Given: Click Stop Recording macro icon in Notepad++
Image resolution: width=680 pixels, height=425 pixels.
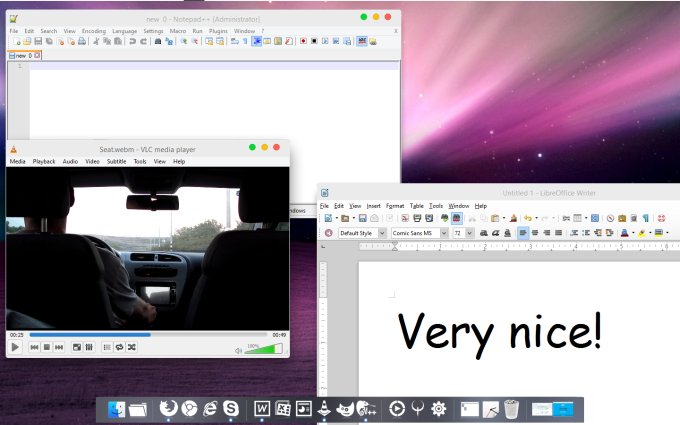Looking at the screenshot, I should 314,41.
